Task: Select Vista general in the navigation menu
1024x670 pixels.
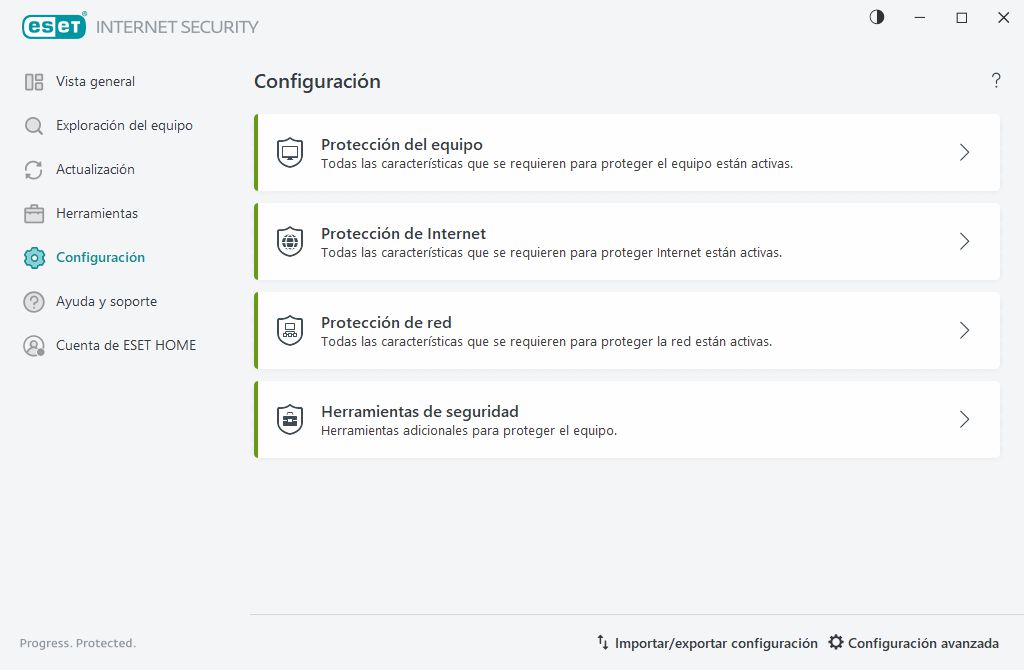Action: pyautogui.click(x=95, y=81)
